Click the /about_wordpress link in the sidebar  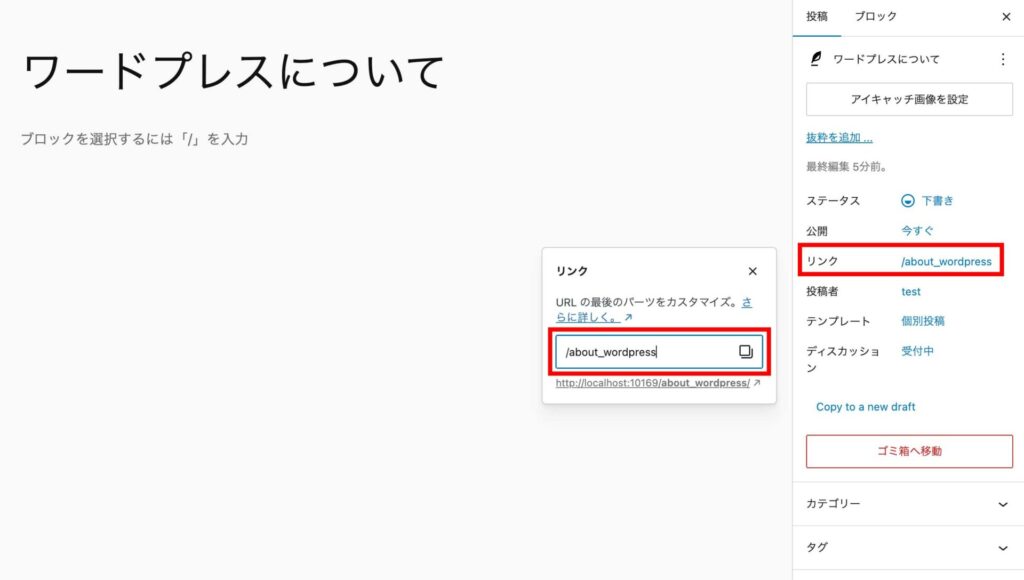(x=946, y=262)
